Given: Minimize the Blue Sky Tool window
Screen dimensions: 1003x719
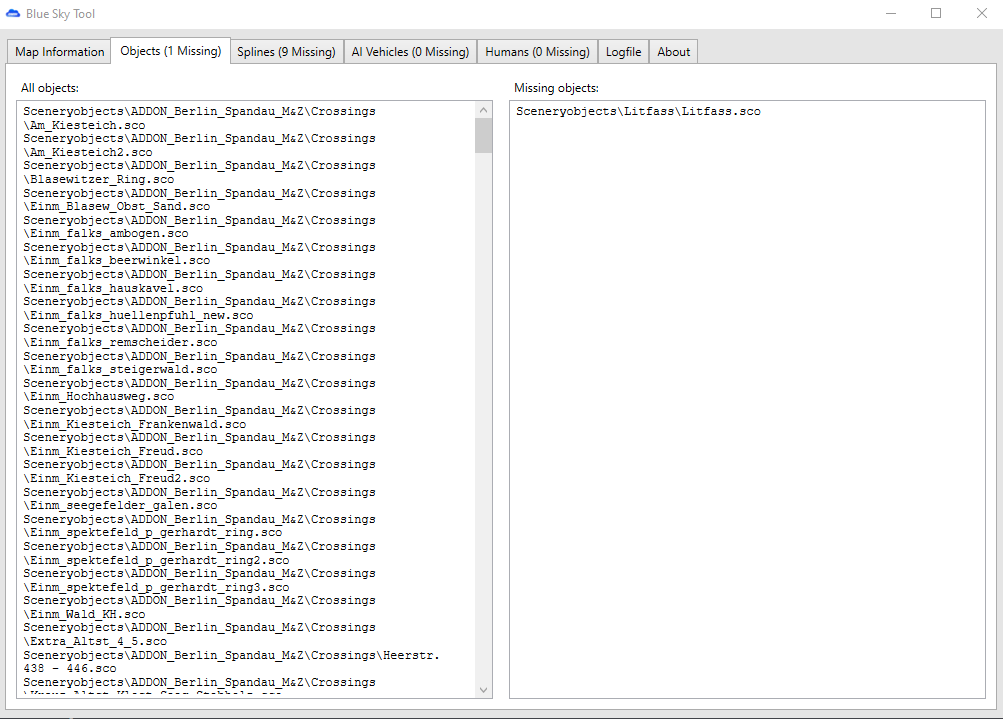Looking at the screenshot, I should (x=890, y=14).
